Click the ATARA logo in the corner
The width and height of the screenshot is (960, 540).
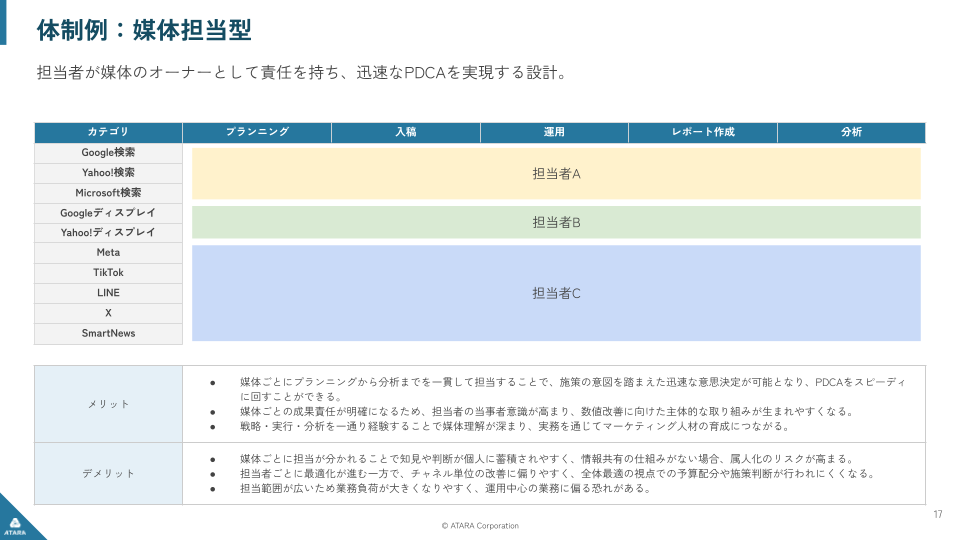point(15,525)
